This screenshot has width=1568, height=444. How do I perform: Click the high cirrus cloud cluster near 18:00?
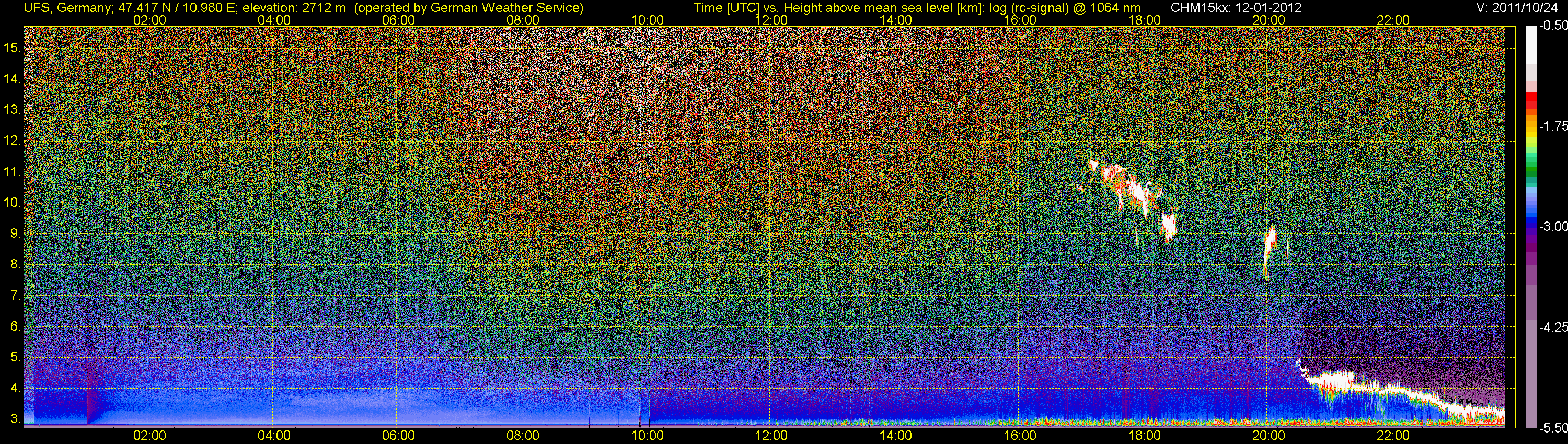pyautogui.click(x=1132, y=189)
